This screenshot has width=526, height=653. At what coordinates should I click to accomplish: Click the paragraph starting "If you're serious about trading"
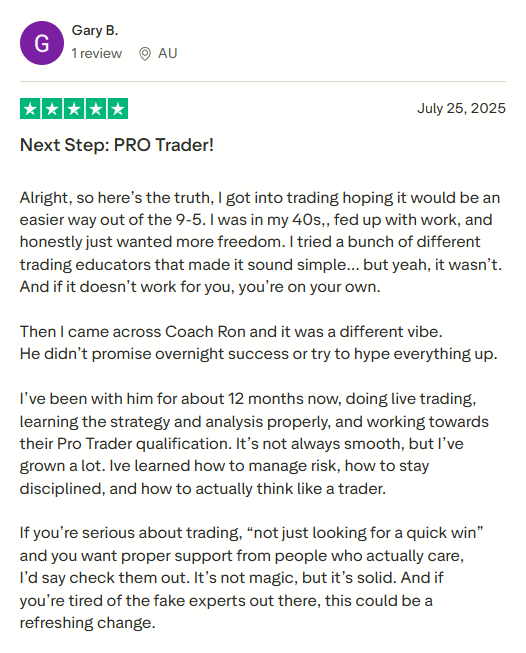(252, 578)
